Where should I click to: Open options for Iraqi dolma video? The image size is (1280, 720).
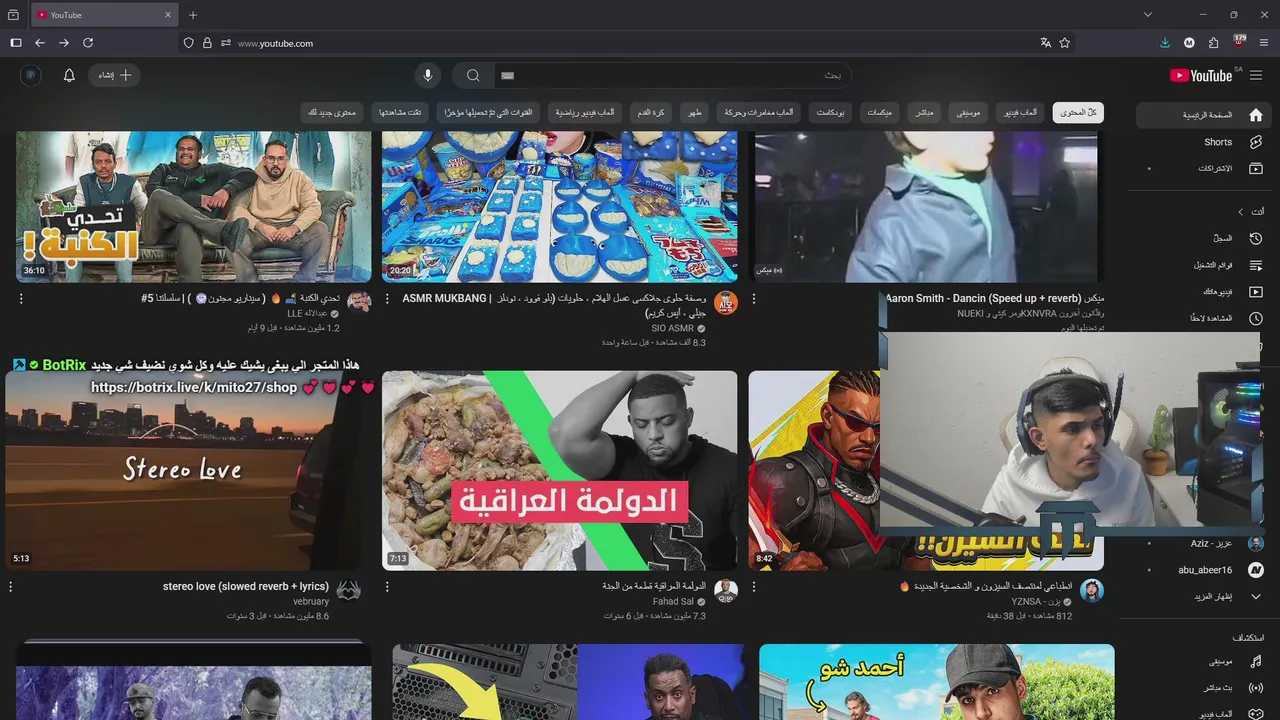pos(388,587)
